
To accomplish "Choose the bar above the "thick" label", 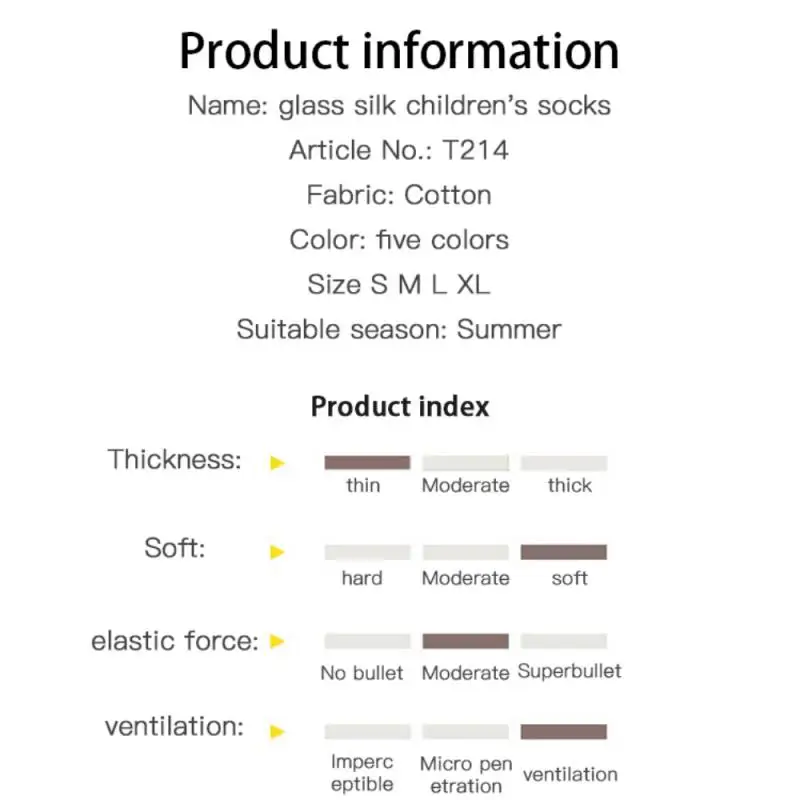I will click(x=564, y=463).
